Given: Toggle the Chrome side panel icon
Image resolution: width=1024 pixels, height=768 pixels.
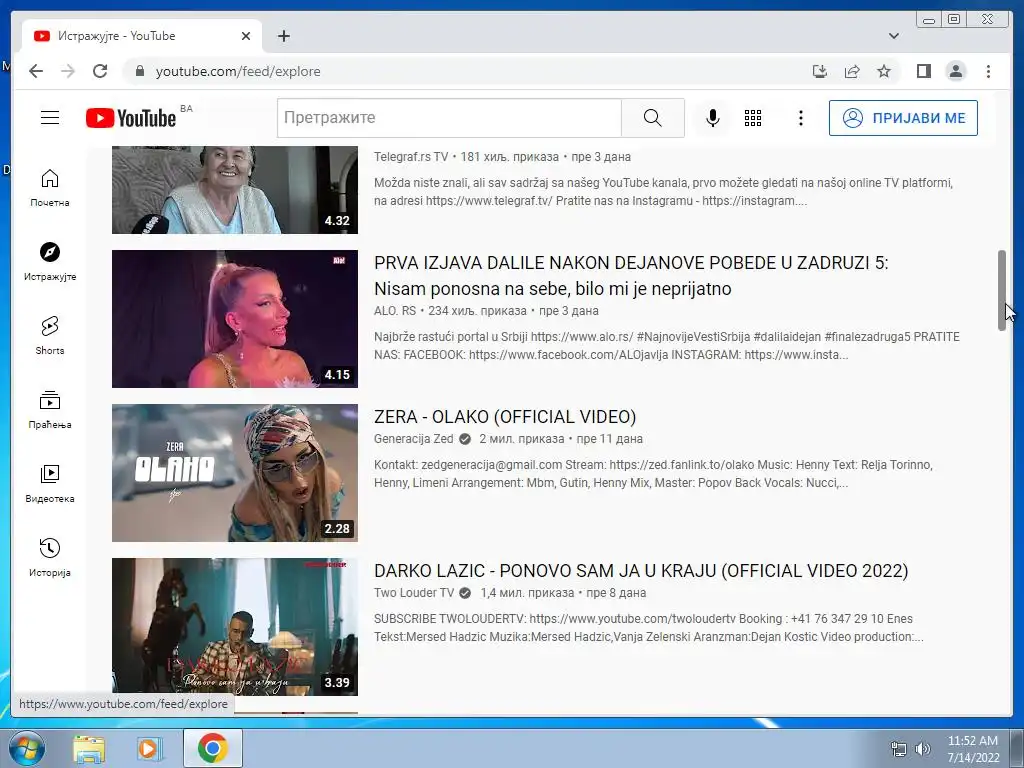Looking at the screenshot, I should (923, 71).
